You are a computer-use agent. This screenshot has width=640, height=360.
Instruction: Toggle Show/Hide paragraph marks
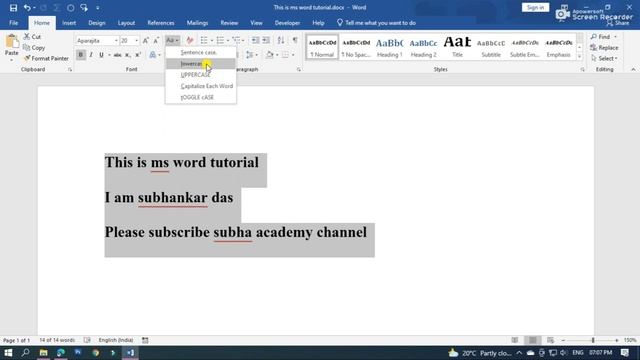click(x=295, y=40)
